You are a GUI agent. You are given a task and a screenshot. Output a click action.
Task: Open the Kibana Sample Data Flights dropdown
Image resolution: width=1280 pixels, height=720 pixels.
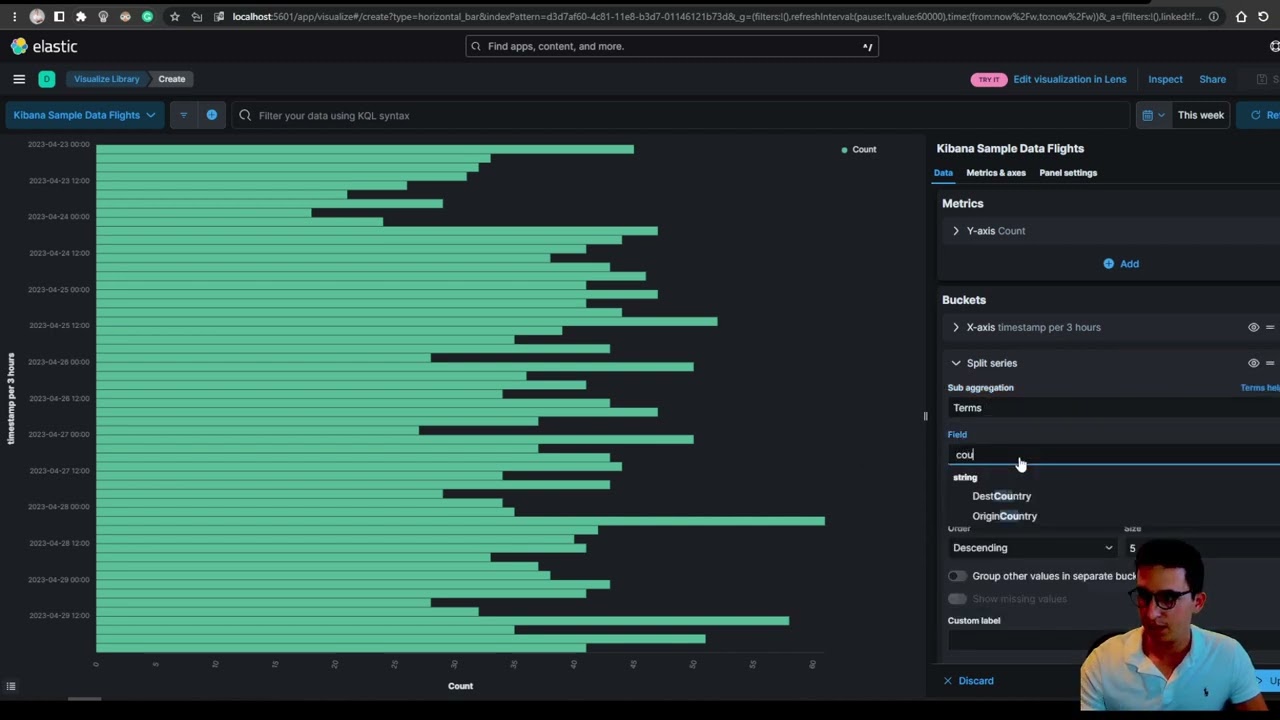click(x=84, y=115)
